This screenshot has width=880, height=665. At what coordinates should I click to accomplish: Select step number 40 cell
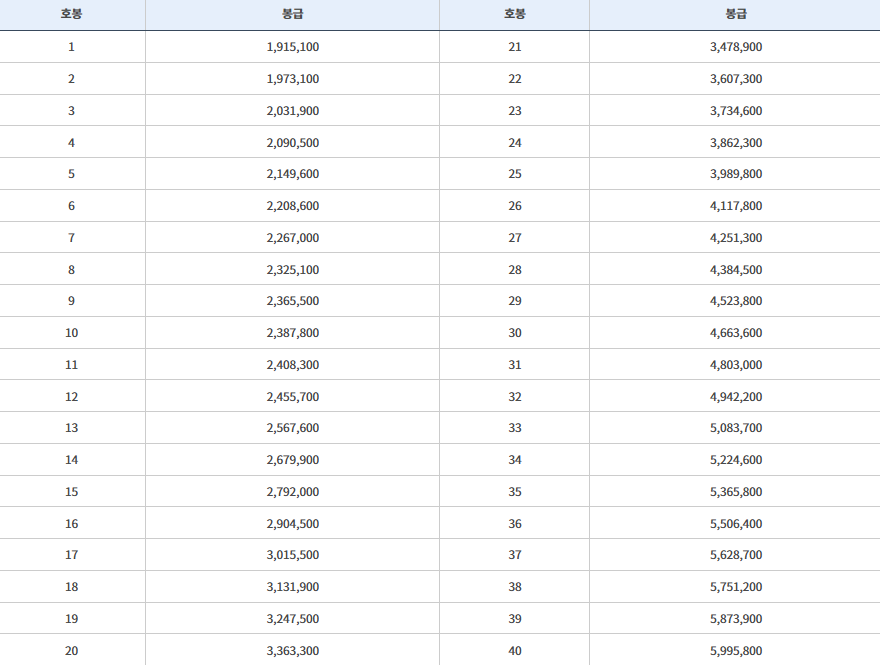(515, 651)
